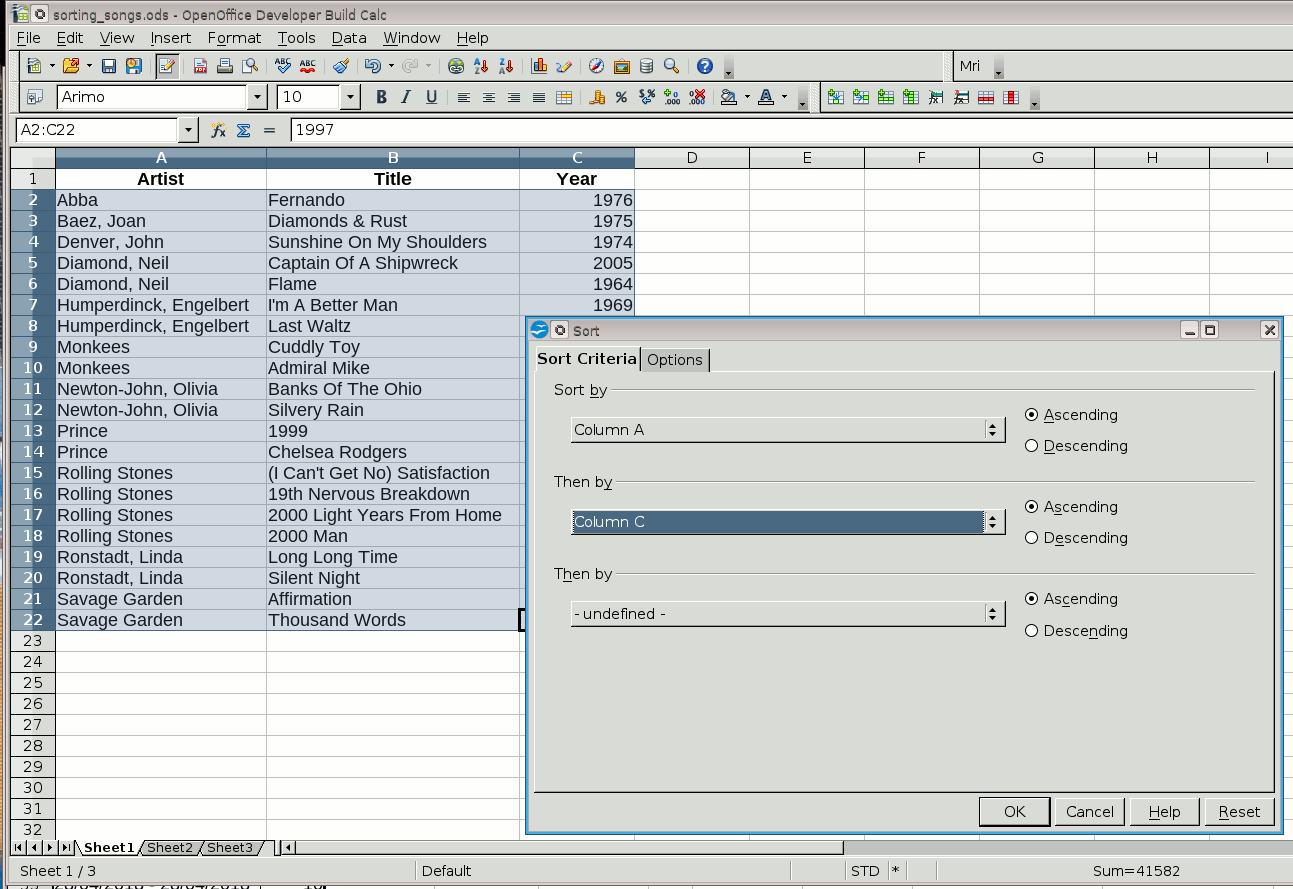1293x889 pixels.
Task: Export document directly as PDF
Action: click(x=200, y=67)
